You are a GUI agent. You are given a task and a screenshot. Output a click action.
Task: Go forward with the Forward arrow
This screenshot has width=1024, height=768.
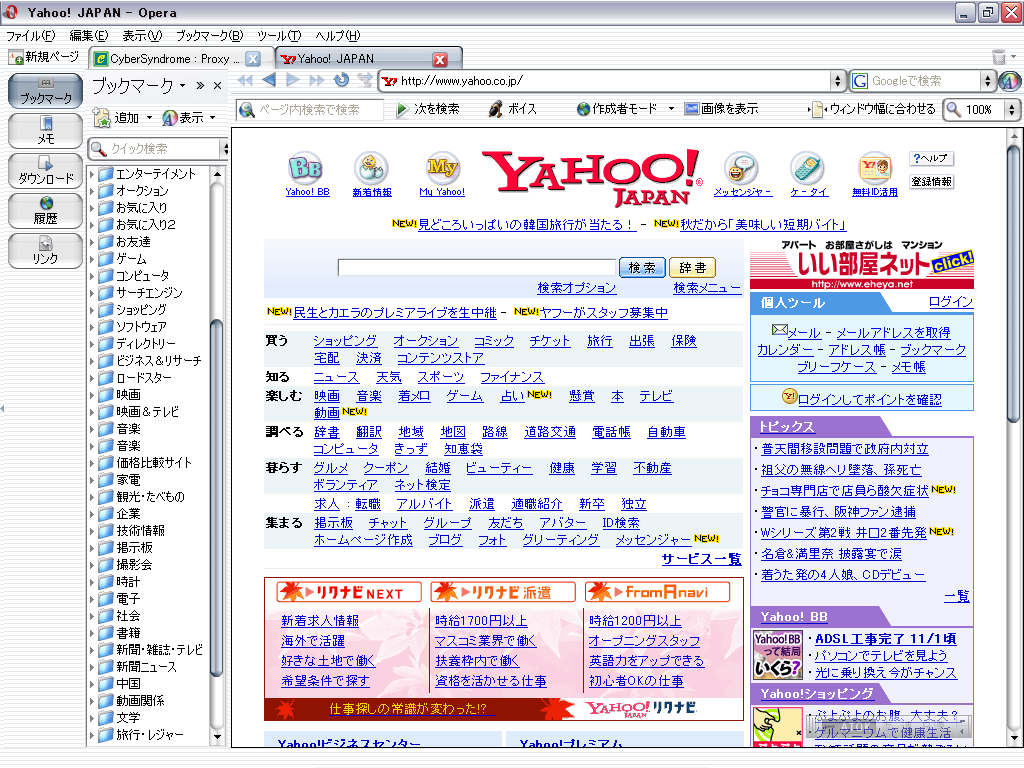tap(293, 80)
